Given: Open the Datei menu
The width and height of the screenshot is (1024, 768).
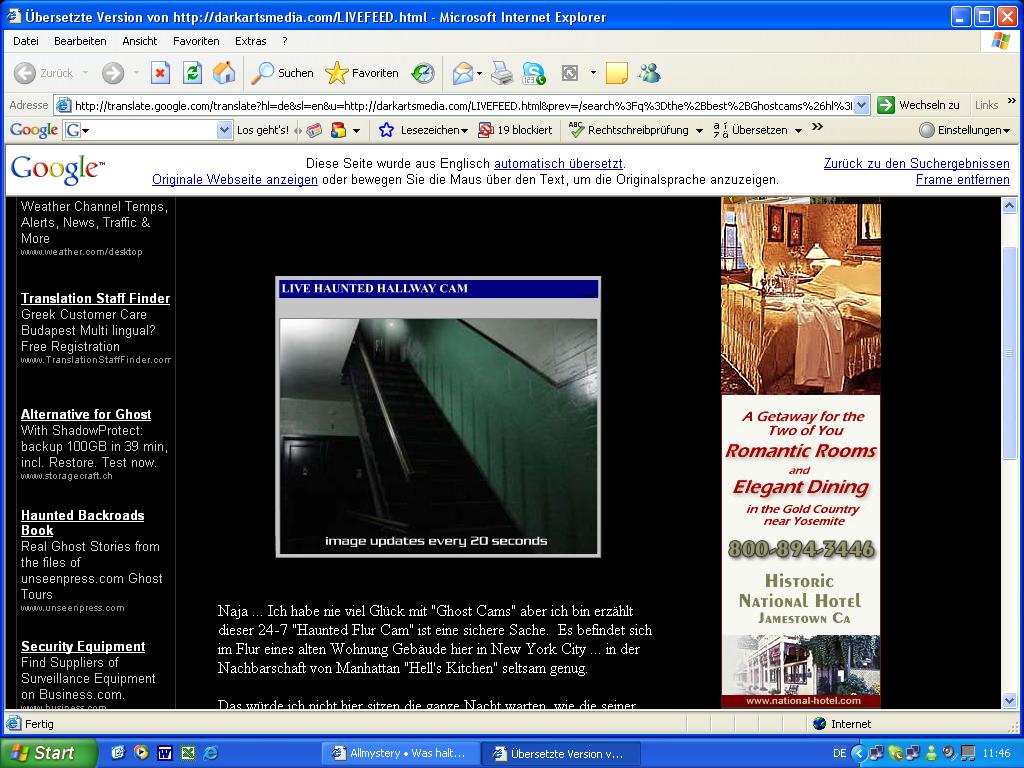Looking at the screenshot, I should click(x=25, y=41).
